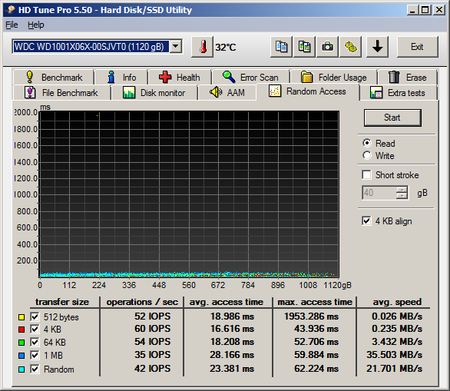Open the Disk monitor tab
Screen dimensions: 450x391
coord(154,92)
